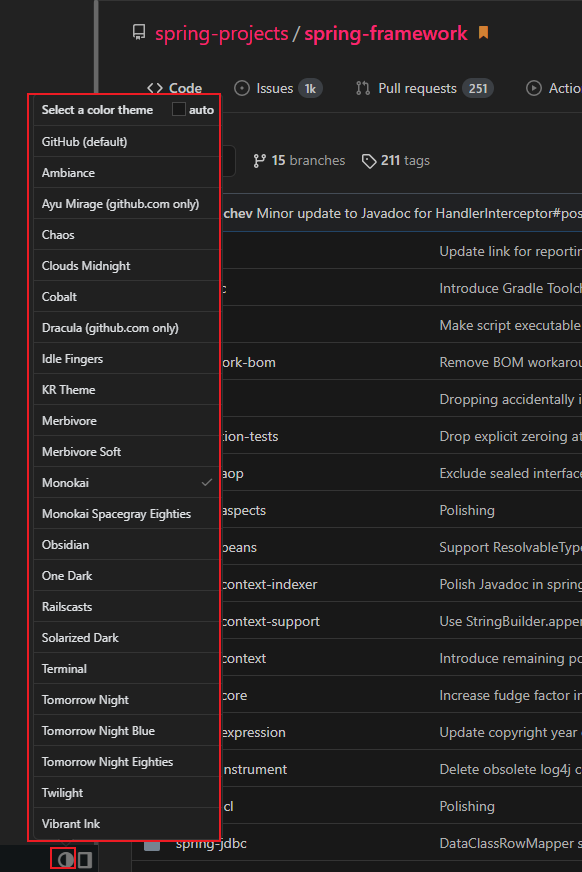
Task: Click 'Update link for reporting' commit message
Action: point(510,251)
